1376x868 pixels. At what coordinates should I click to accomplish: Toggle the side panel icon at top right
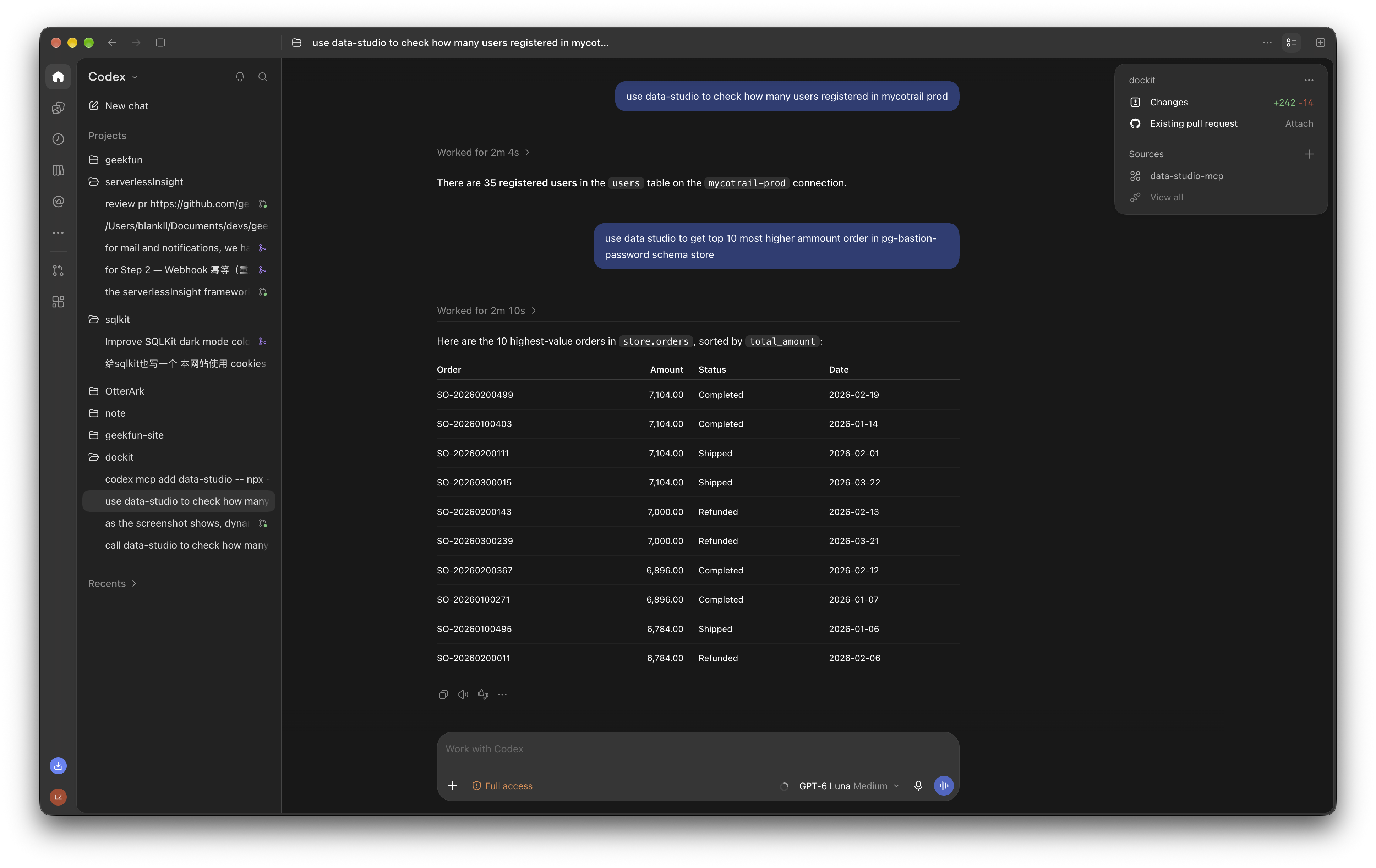[1292, 43]
